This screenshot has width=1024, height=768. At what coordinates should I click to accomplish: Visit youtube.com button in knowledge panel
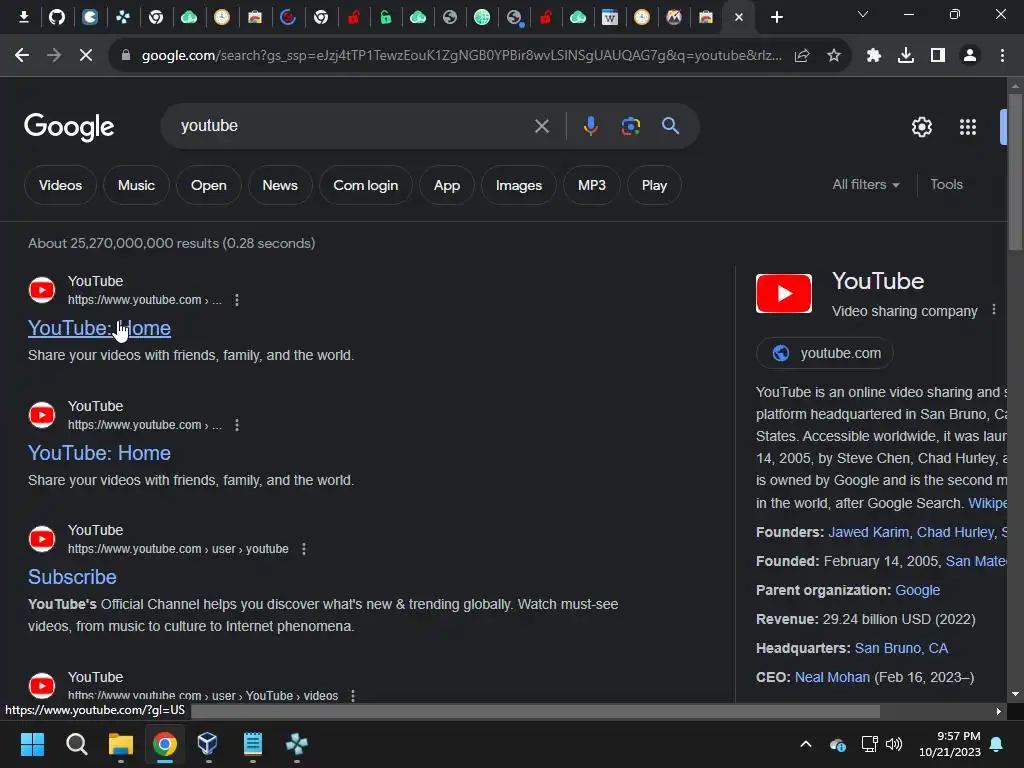pyautogui.click(x=824, y=353)
